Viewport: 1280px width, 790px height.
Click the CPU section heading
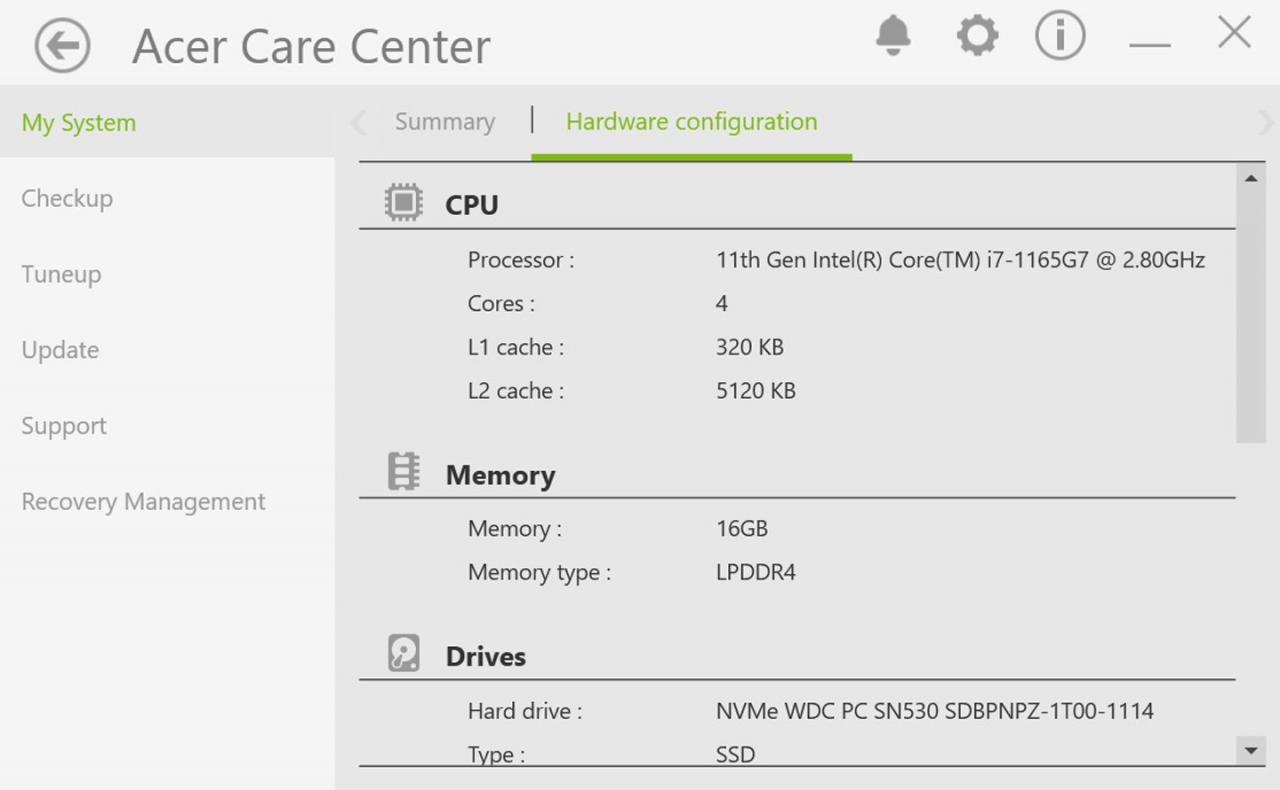click(x=472, y=205)
